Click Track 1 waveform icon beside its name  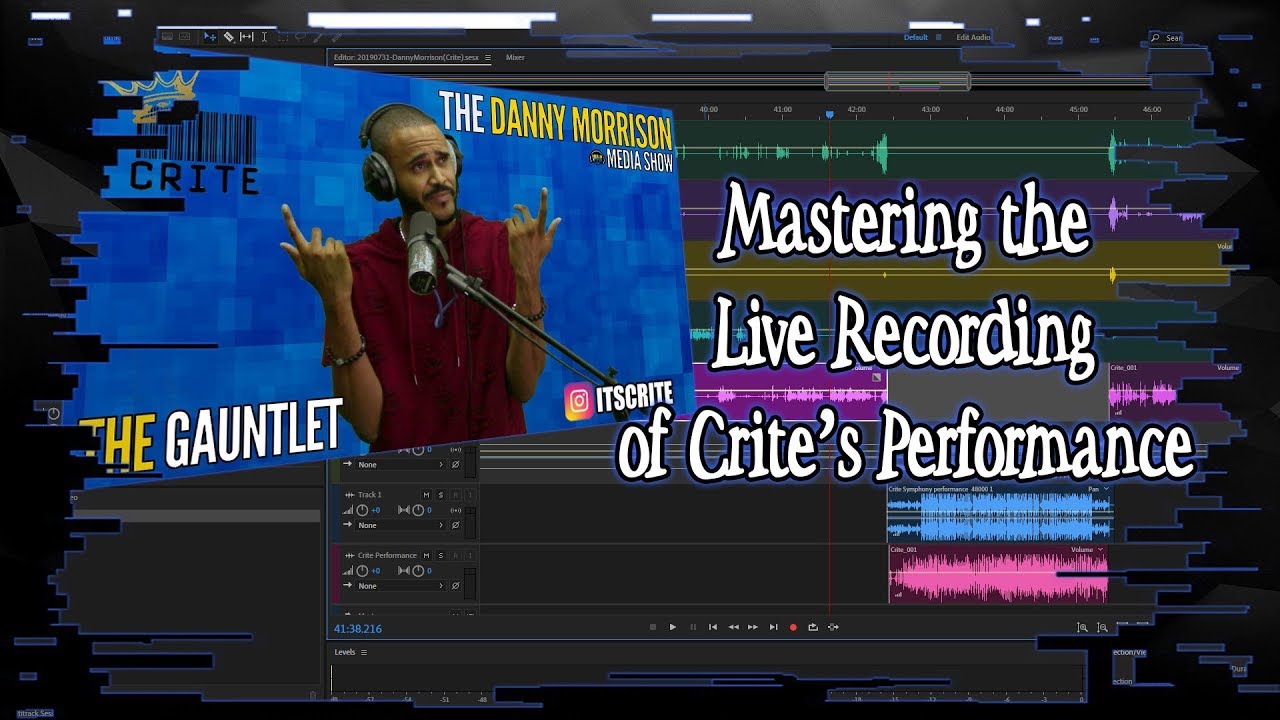(x=349, y=495)
